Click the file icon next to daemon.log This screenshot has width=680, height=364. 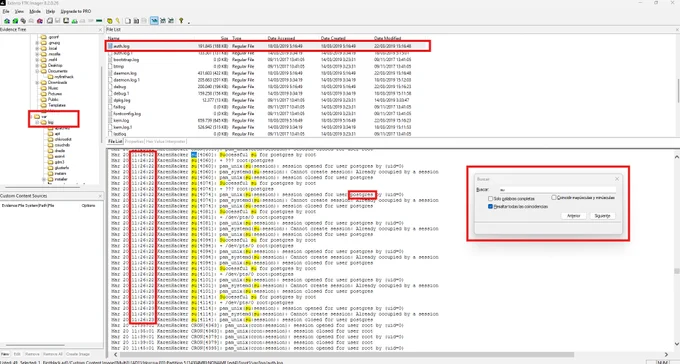[110, 73]
